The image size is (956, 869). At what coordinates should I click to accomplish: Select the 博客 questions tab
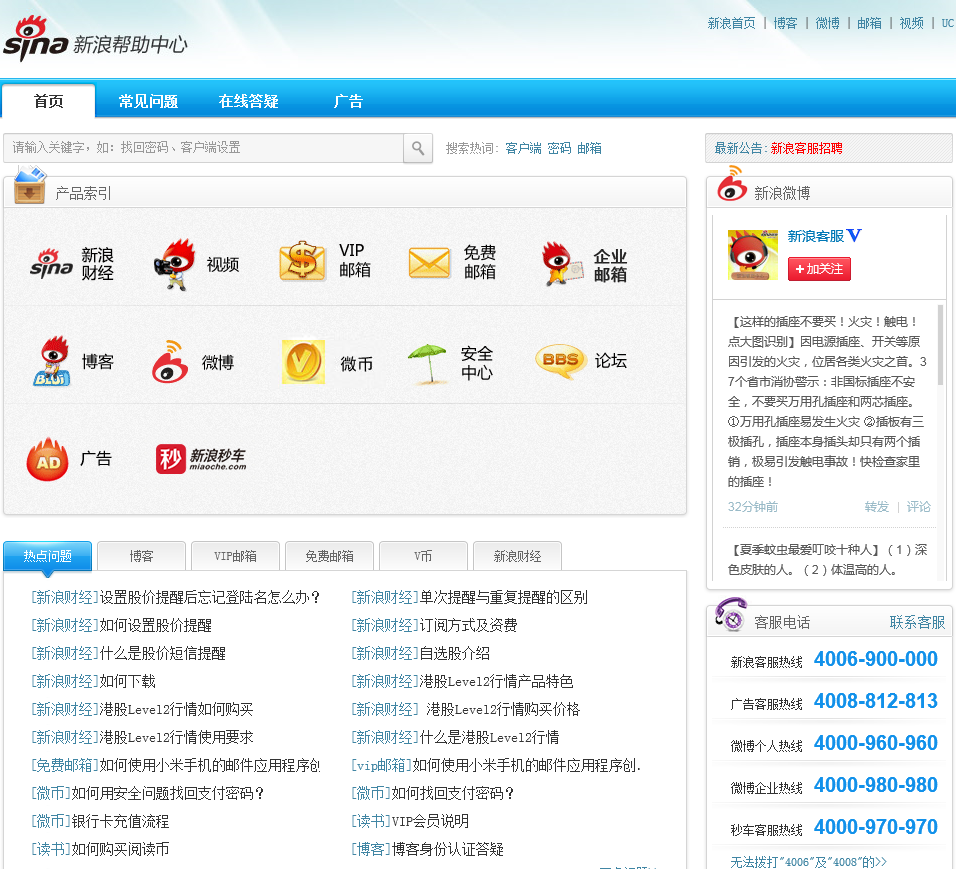141,556
